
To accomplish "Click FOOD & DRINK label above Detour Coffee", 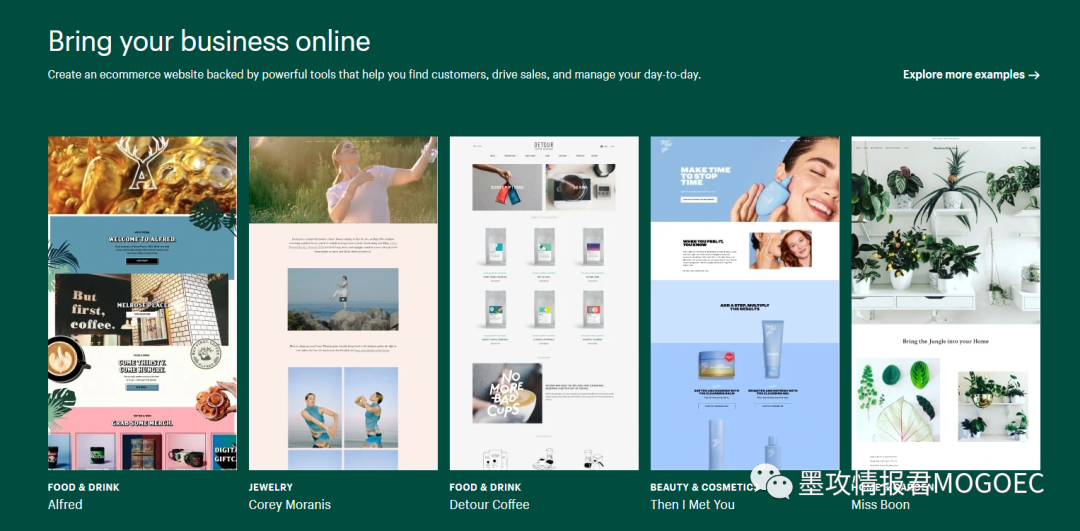I will pyautogui.click(x=486, y=487).
